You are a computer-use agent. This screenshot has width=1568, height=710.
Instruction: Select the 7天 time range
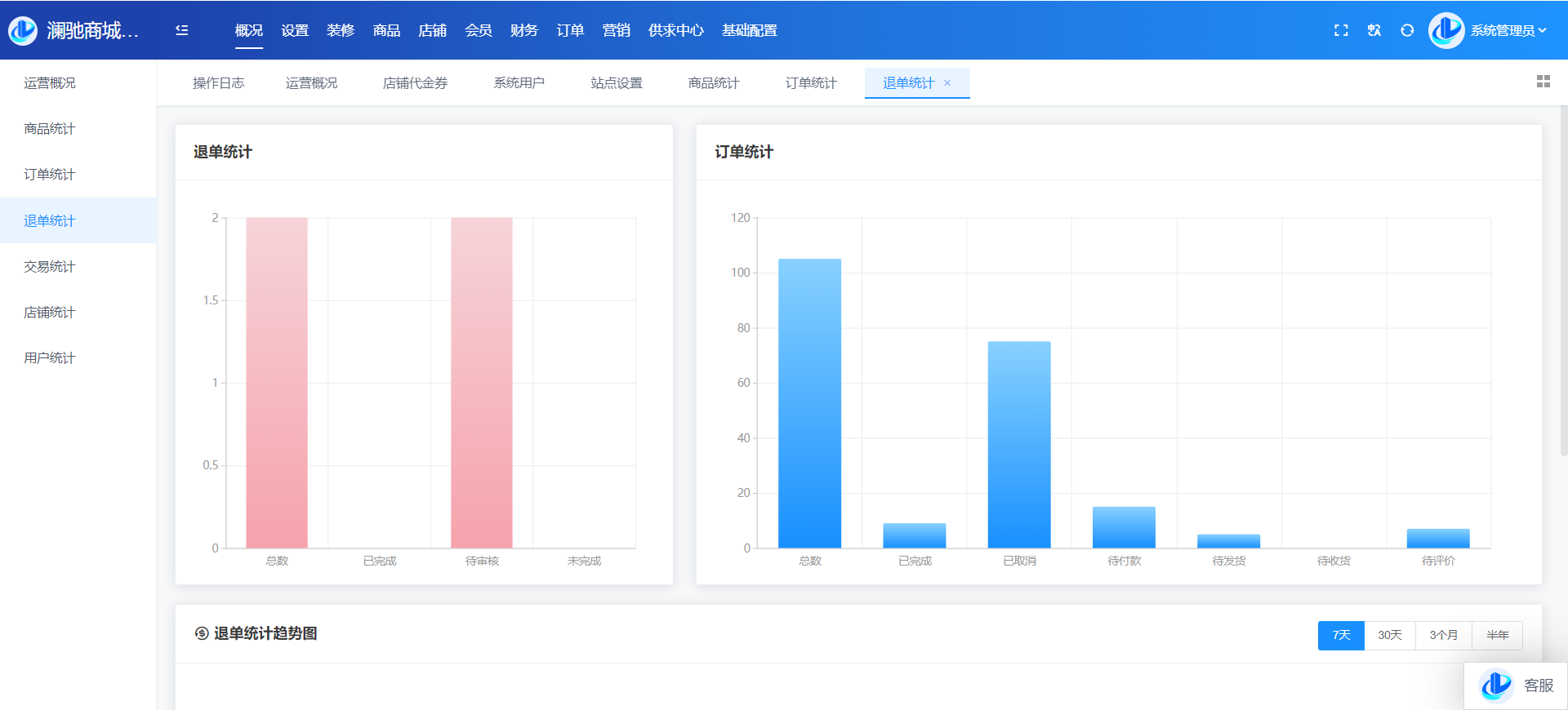pos(1341,635)
